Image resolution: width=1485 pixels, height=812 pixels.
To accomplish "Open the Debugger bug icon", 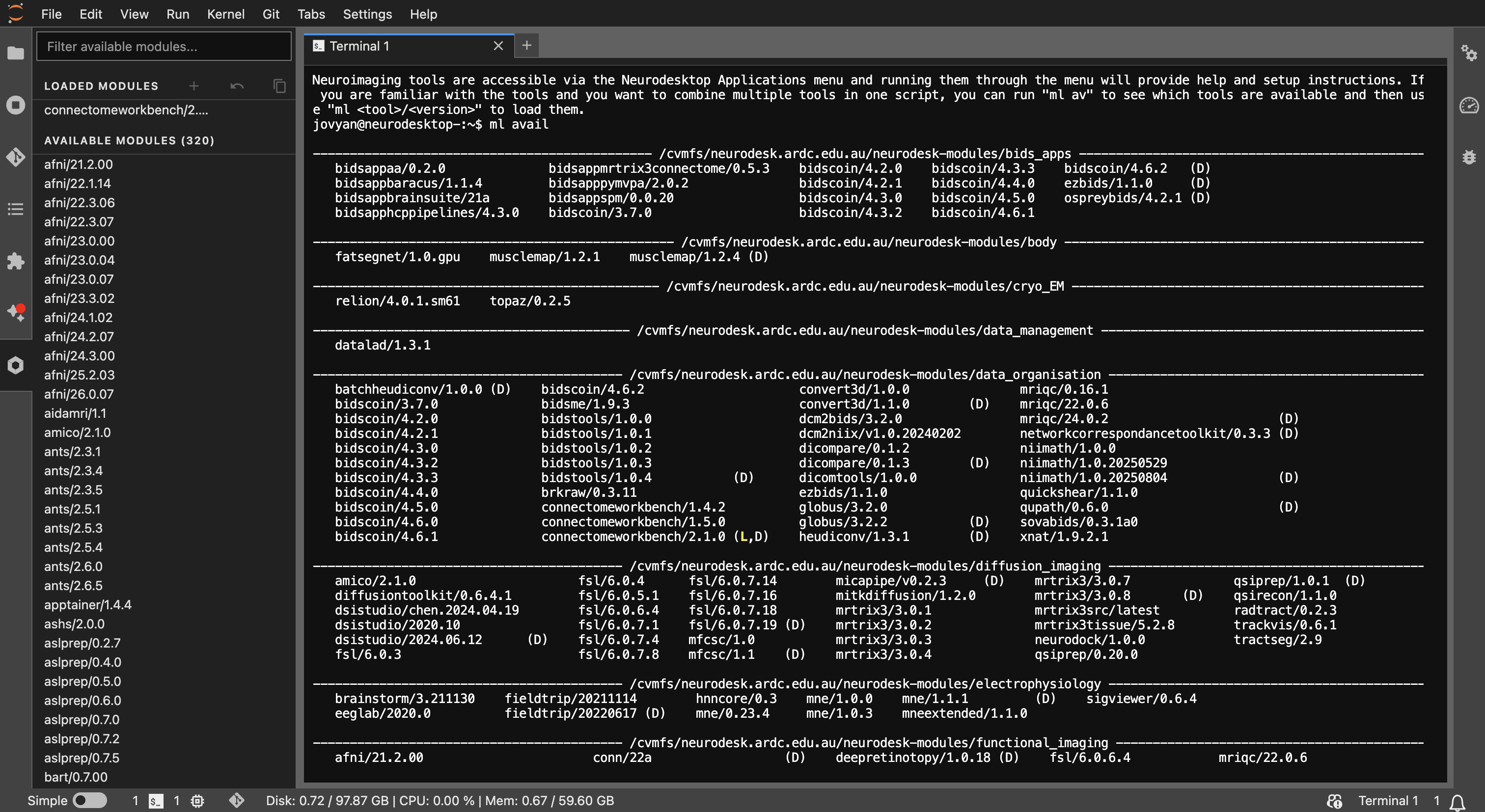I will (1469, 157).
